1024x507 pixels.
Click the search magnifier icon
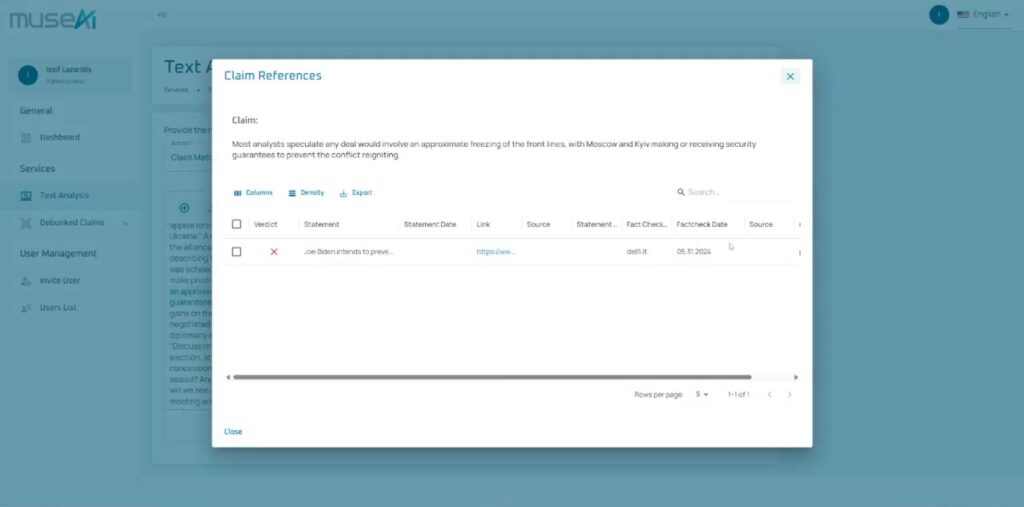[x=681, y=192]
